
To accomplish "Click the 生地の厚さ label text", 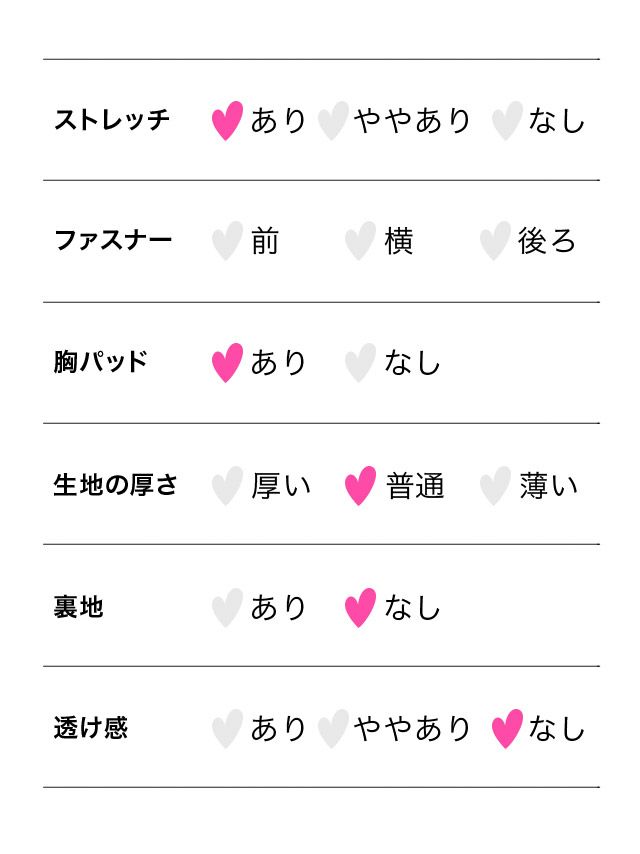I will coord(116,485).
